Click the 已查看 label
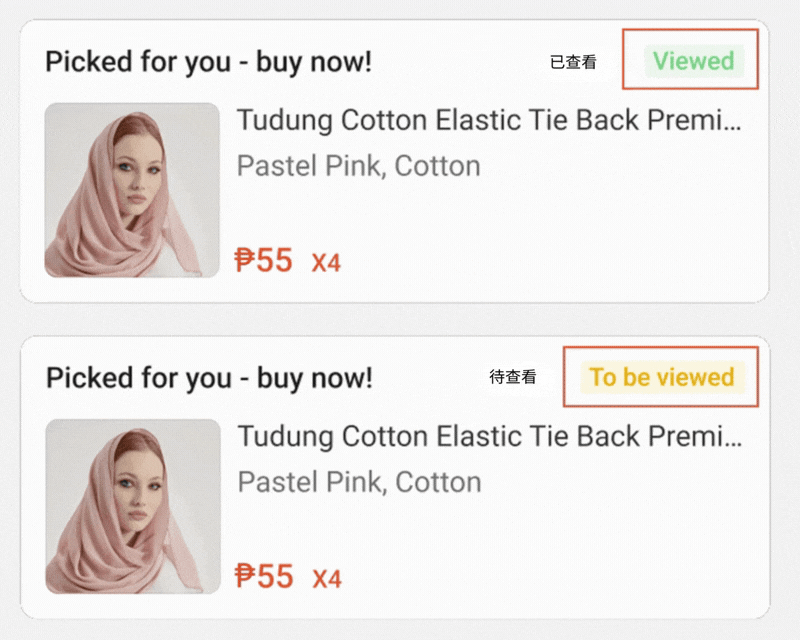Viewport: 800px width, 640px height. pos(573,62)
